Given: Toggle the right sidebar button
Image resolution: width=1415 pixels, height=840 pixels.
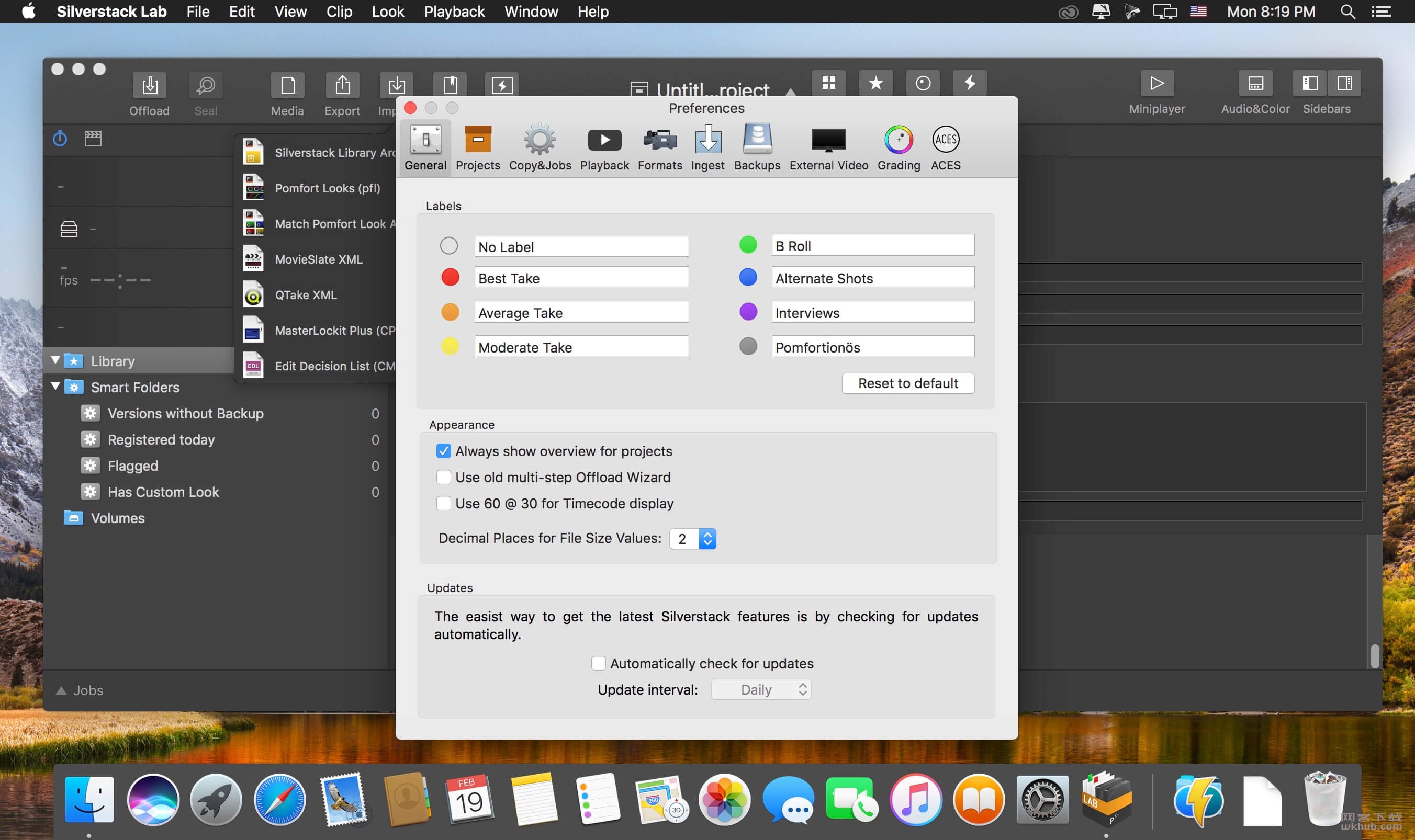Looking at the screenshot, I should [x=1344, y=84].
